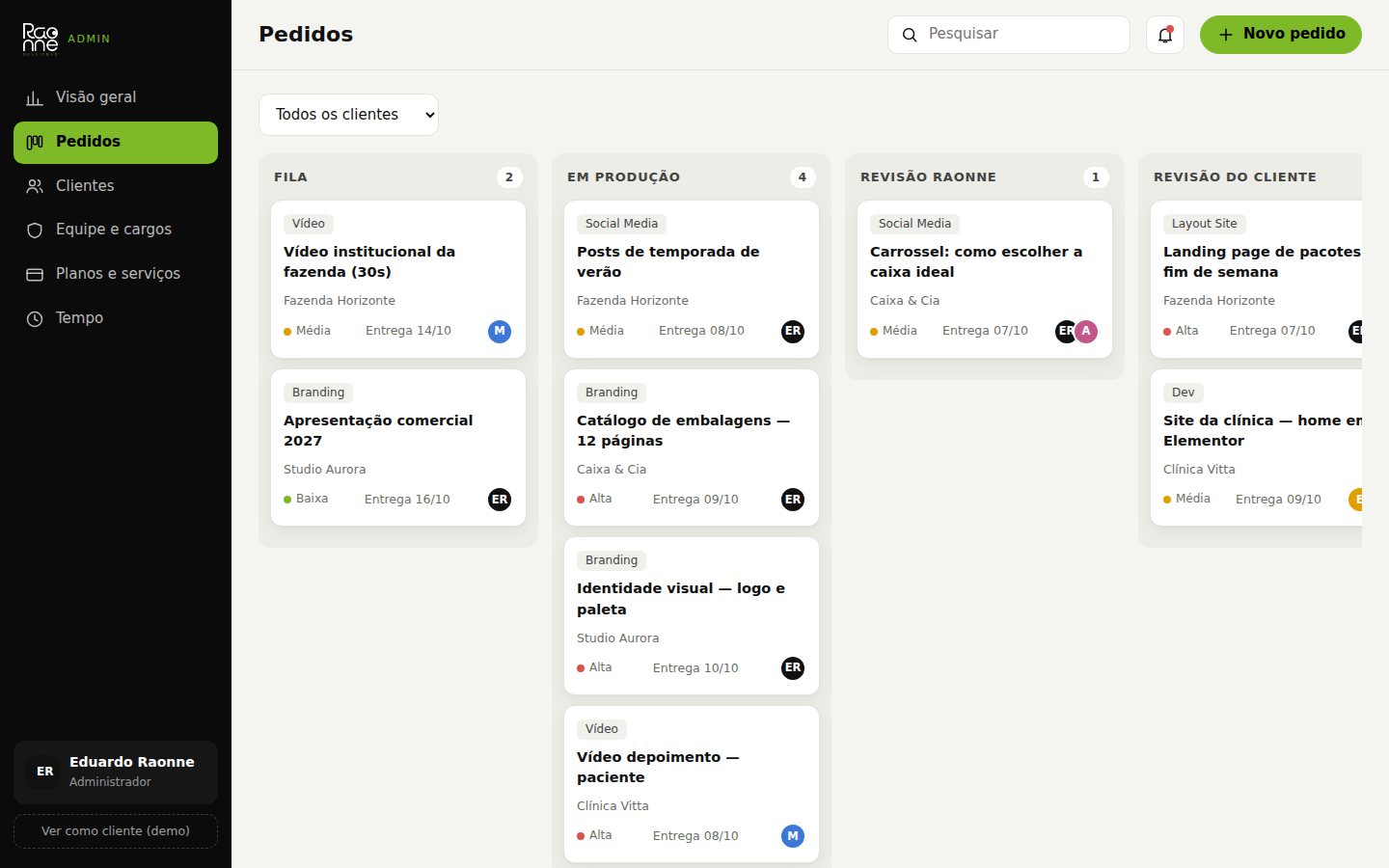Click M avatar on Vídeo depoimento card
Screen dimensions: 1389x868
(x=793, y=836)
